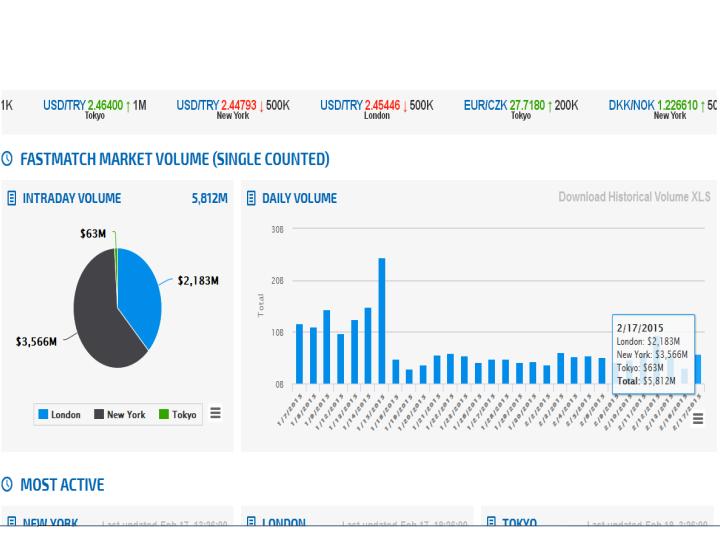Download Historical Volume XLS
720x540 pixels.
(x=634, y=198)
